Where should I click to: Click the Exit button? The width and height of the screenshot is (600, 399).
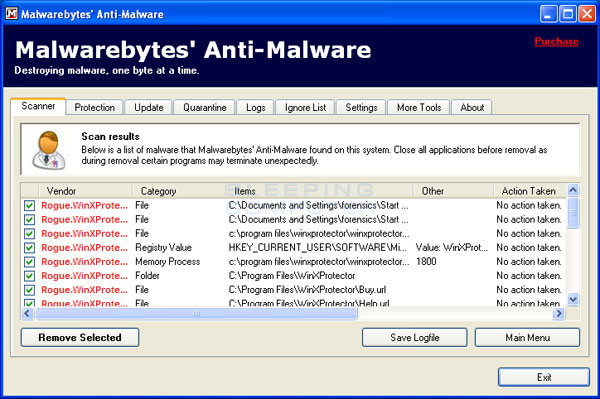click(x=544, y=377)
